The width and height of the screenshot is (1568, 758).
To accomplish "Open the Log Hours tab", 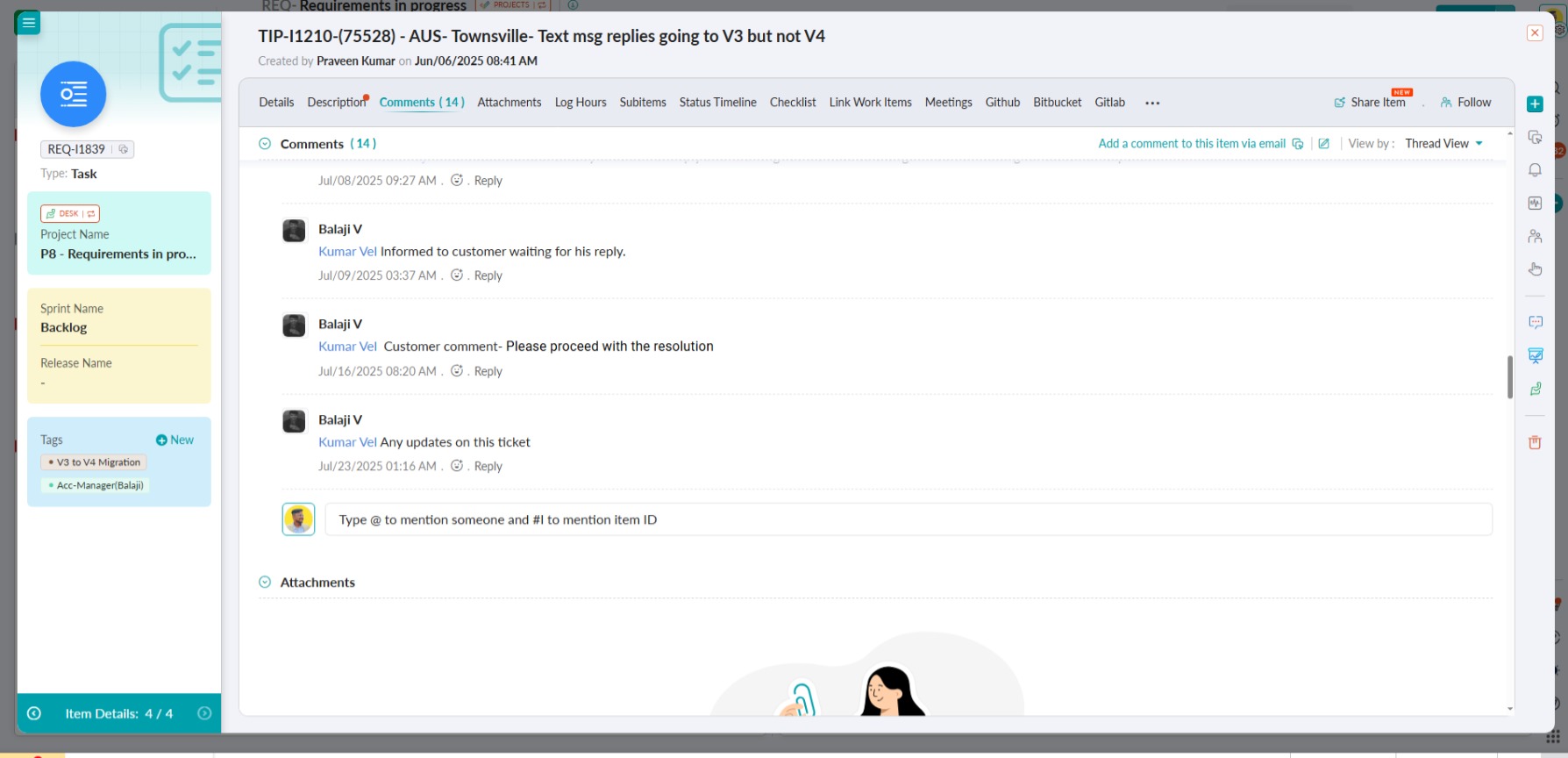I will (x=581, y=103).
